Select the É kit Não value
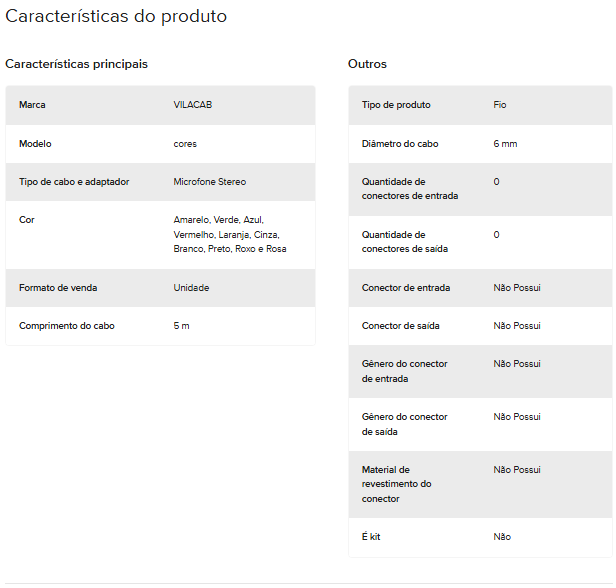 (x=502, y=537)
